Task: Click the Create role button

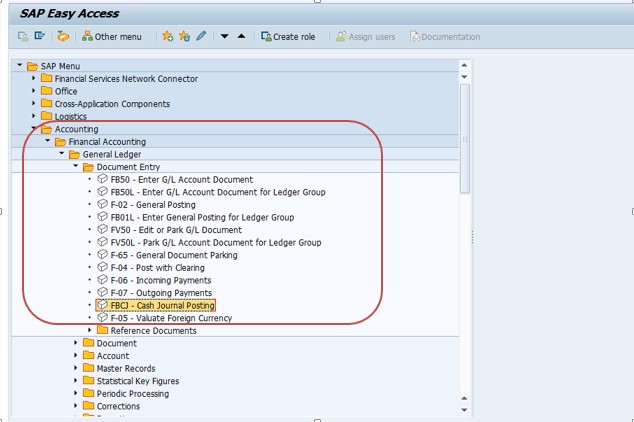Action: pos(288,36)
